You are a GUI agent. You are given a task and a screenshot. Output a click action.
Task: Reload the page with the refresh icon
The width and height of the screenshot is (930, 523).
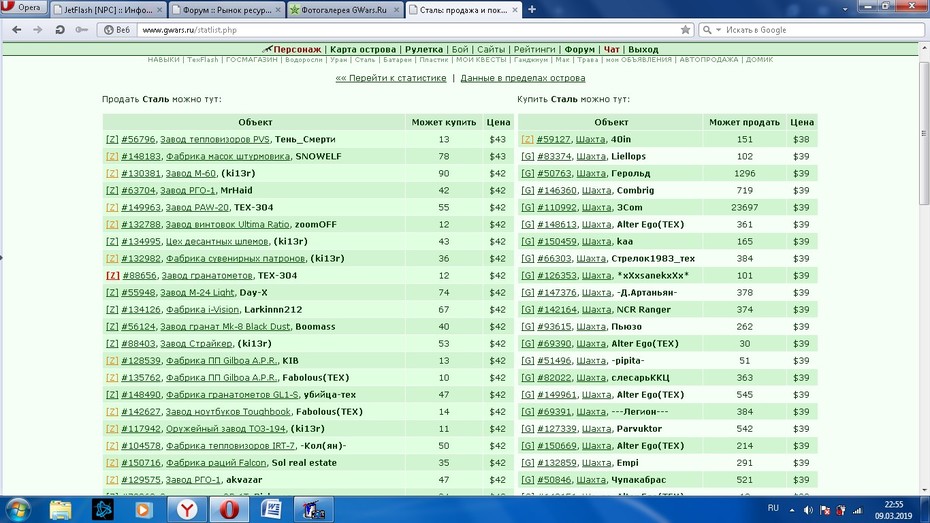pyautogui.click(x=59, y=30)
